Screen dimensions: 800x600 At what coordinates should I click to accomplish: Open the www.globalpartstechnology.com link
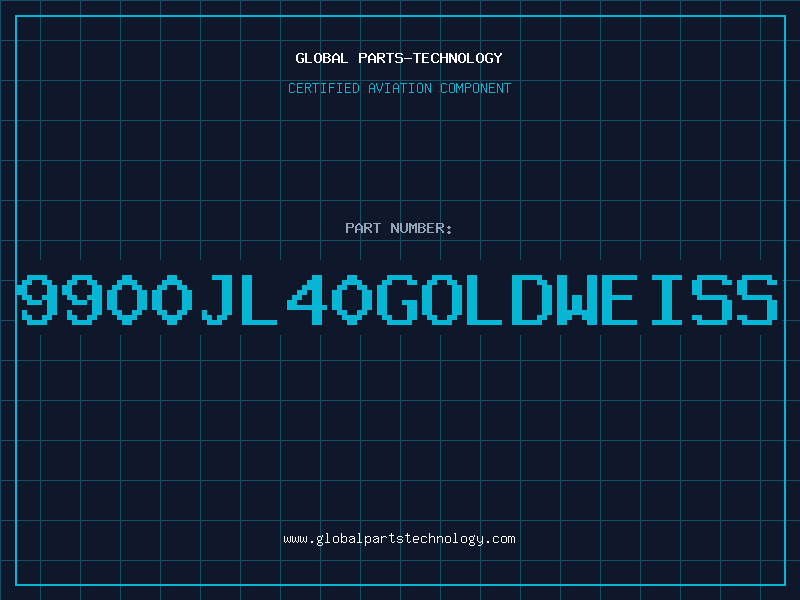399,539
